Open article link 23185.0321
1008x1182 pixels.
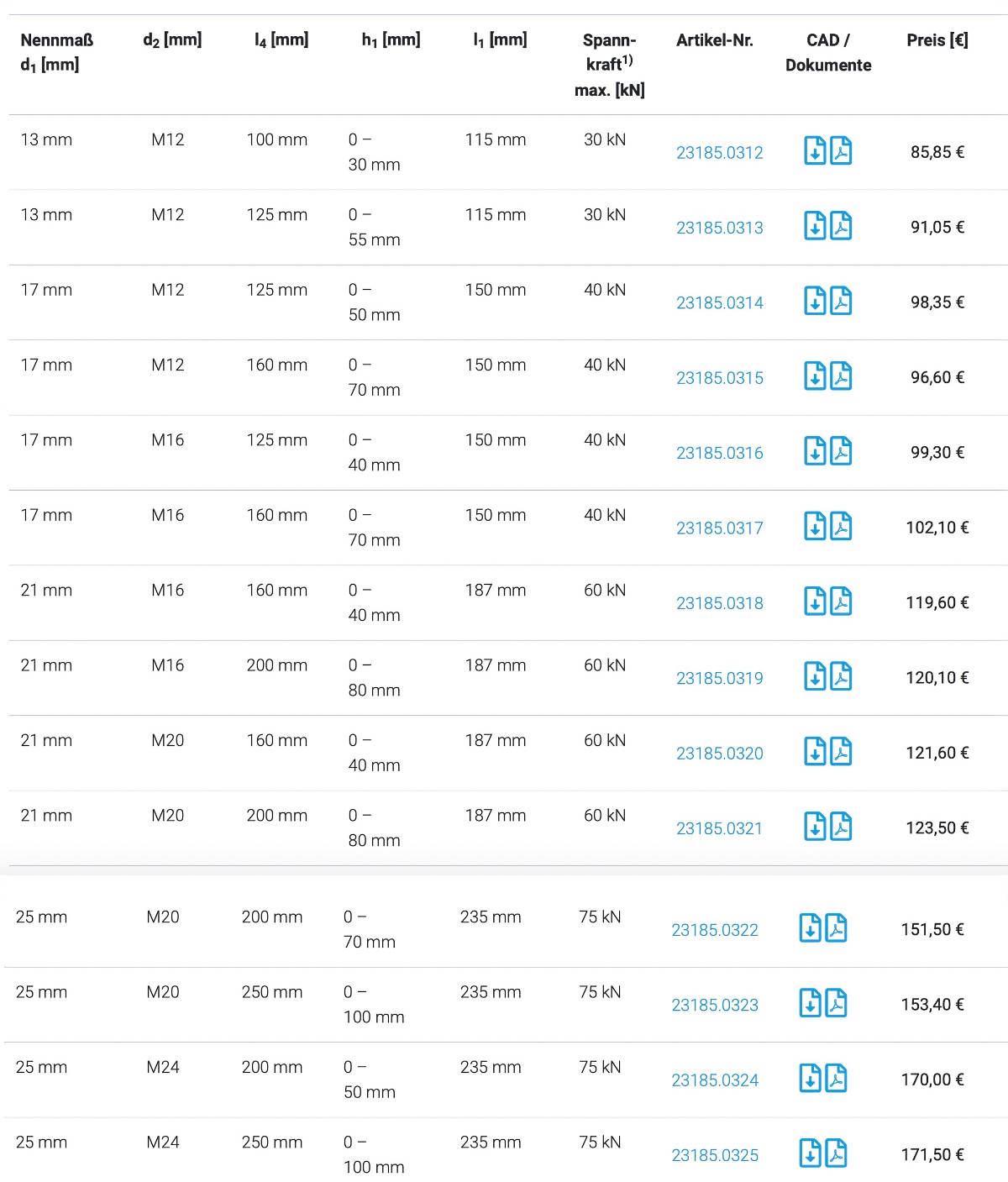720,828
